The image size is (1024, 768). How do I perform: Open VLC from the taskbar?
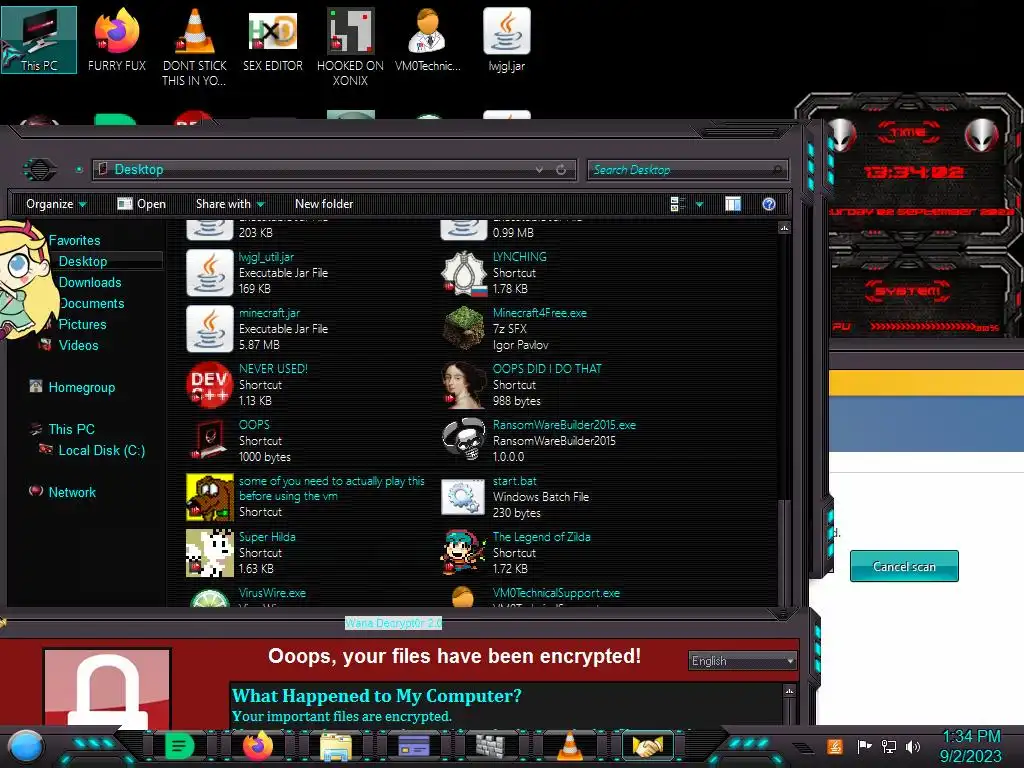pos(569,746)
